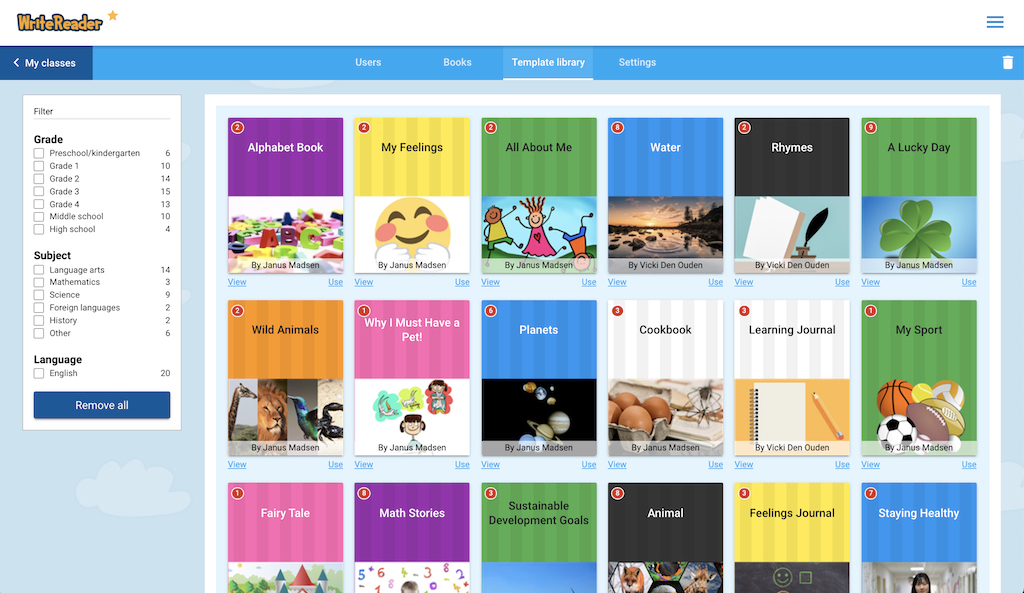The width and height of the screenshot is (1024, 593).
Task: Open the Wild Animals template cover
Action: 285,378
